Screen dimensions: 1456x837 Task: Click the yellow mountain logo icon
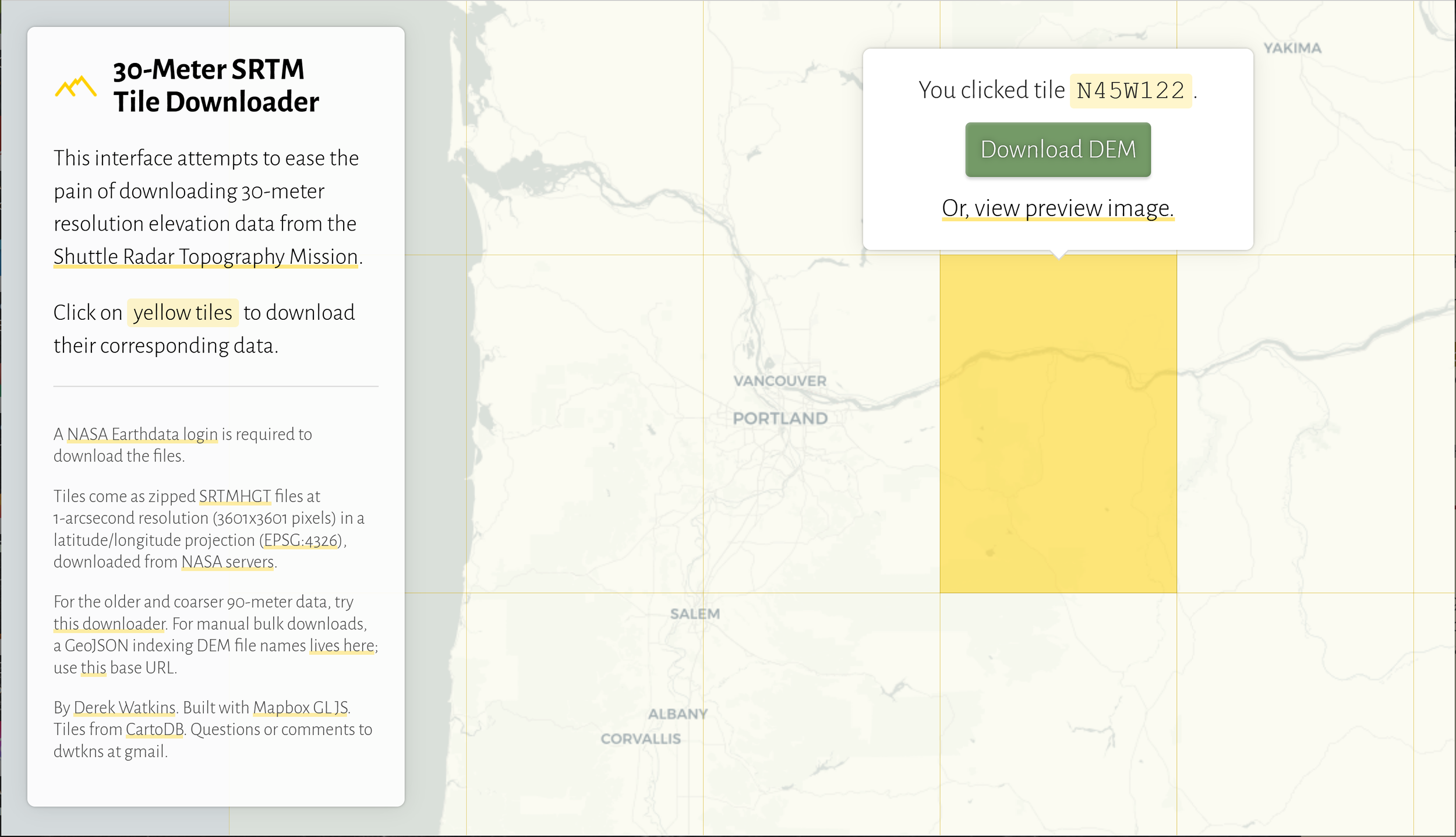(x=76, y=86)
